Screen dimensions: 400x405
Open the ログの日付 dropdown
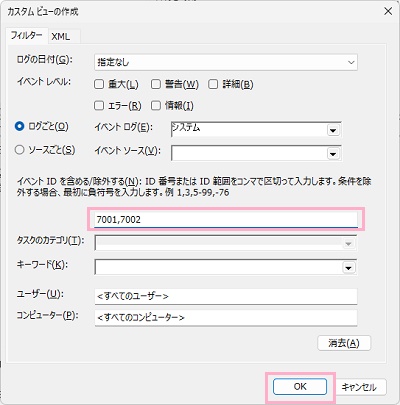point(226,62)
